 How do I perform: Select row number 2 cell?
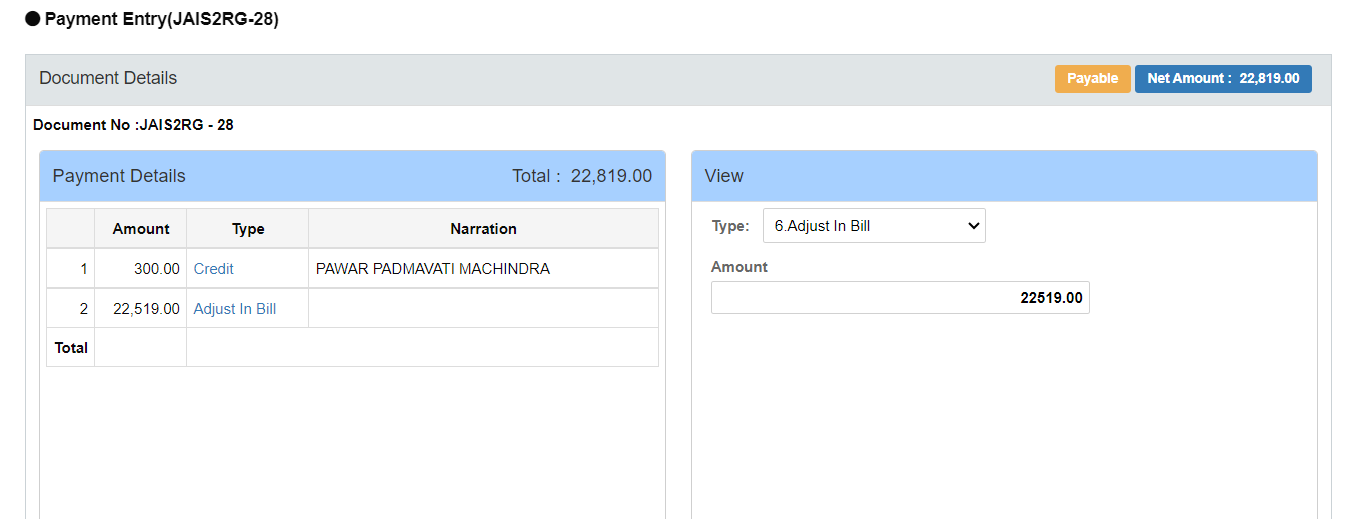click(x=71, y=309)
